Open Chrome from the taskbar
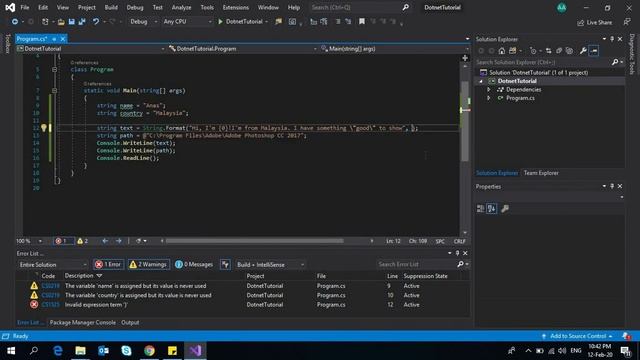Screen dimensions: 640x360 149,351
